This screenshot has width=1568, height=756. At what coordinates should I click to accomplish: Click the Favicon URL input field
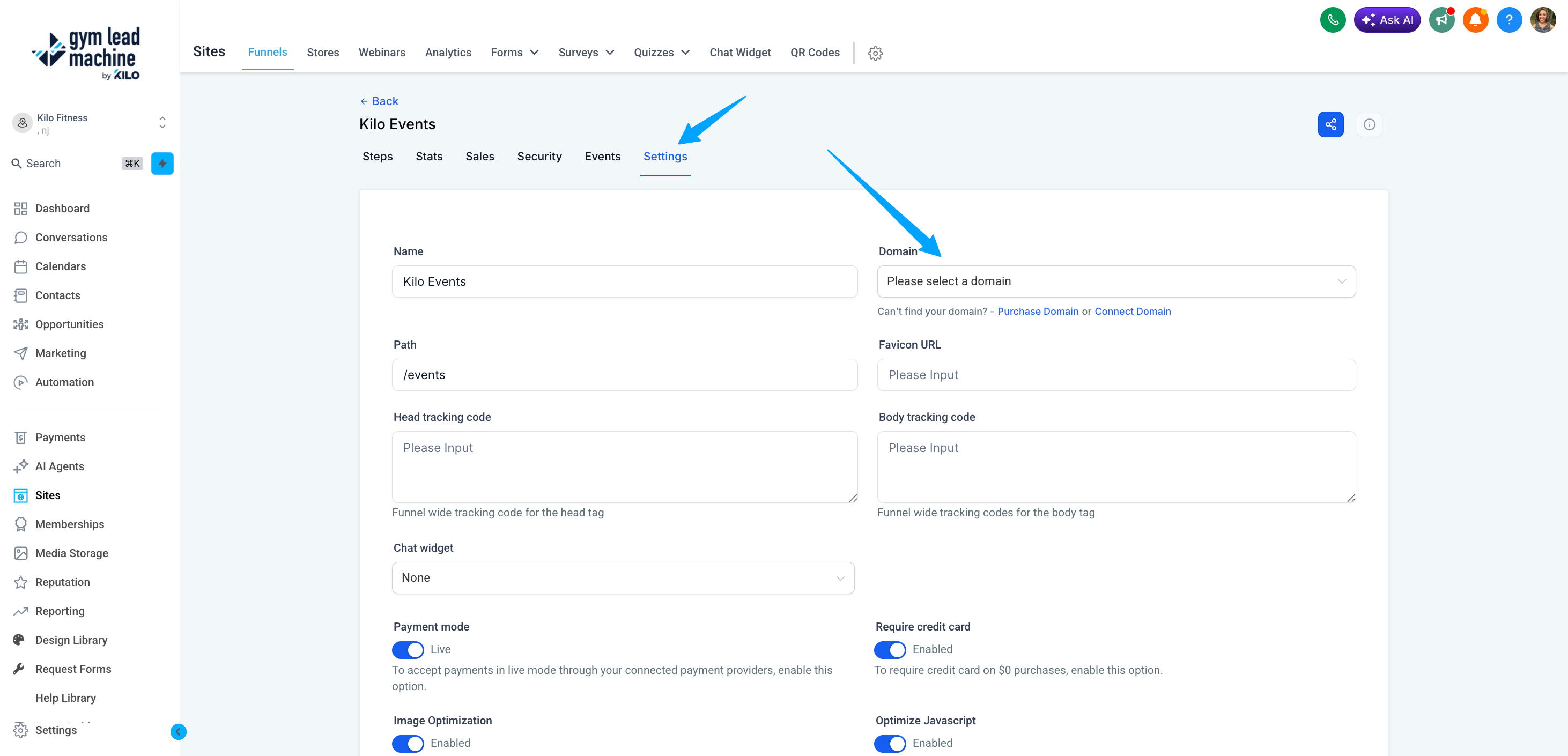click(x=1116, y=375)
